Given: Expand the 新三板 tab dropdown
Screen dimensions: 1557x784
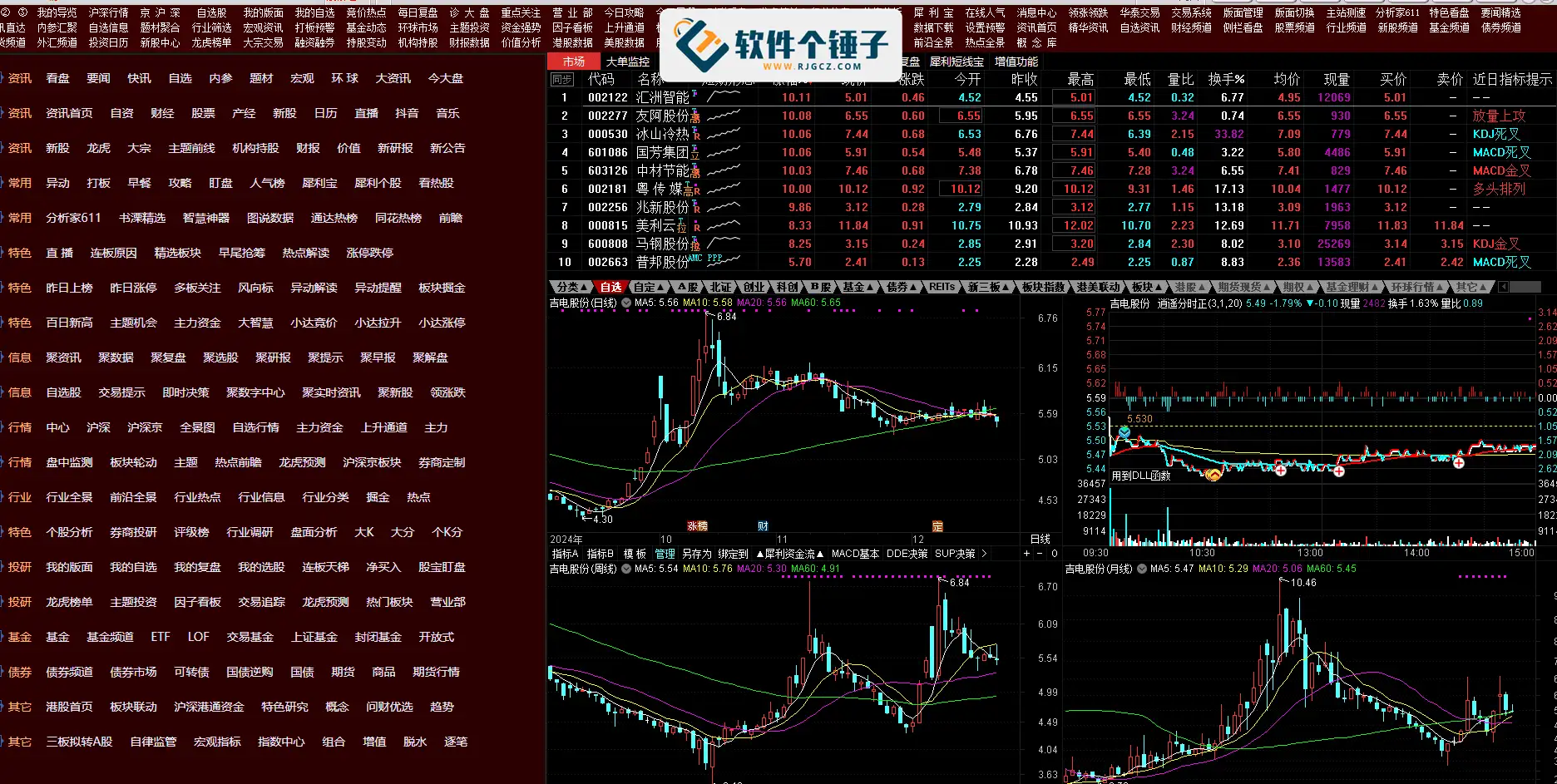Looking at the screenshot, I should (x=988, y=287).
